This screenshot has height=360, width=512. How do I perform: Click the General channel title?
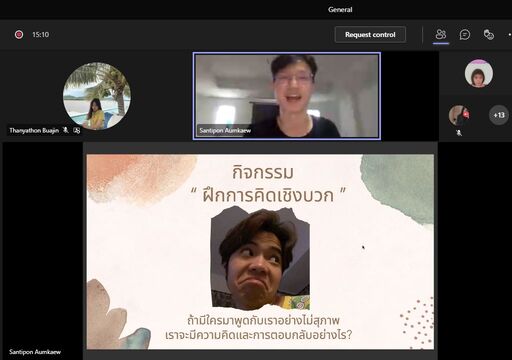[x=340, y=10]
